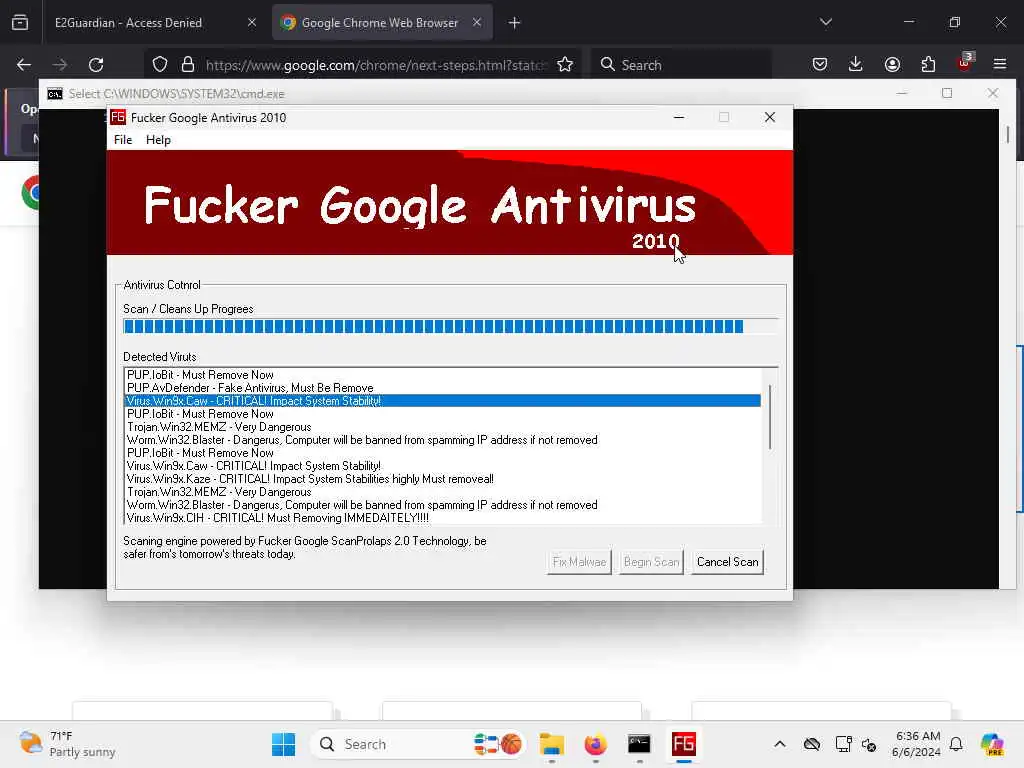The image size is (1024, 768).
Task: Open the browser Downloads panel
Action: pyautogui.click(x=856, y=65)
